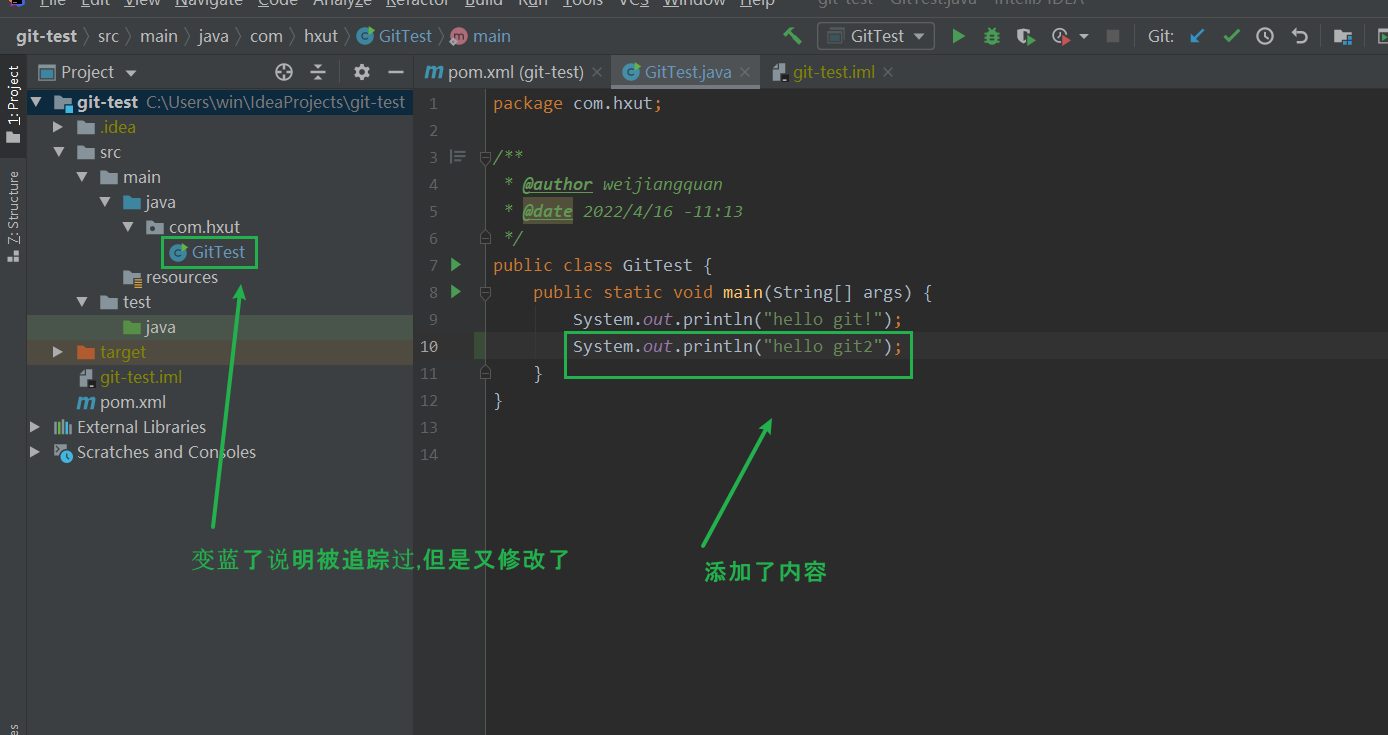Click "package com.hxut;" on line 1
1388x735 pixels.
[x=577, y=103]
